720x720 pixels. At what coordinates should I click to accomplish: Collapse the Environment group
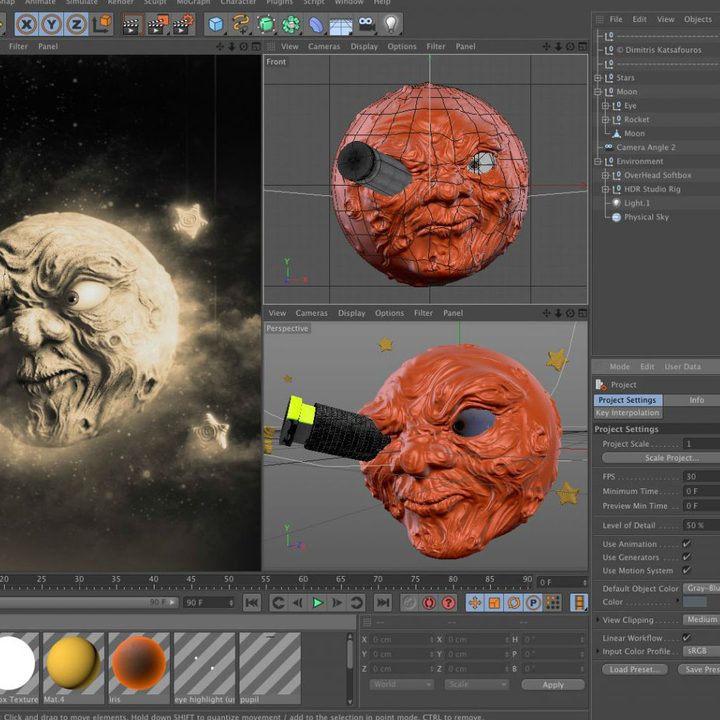pyautogui.click(x=598, y=162)
